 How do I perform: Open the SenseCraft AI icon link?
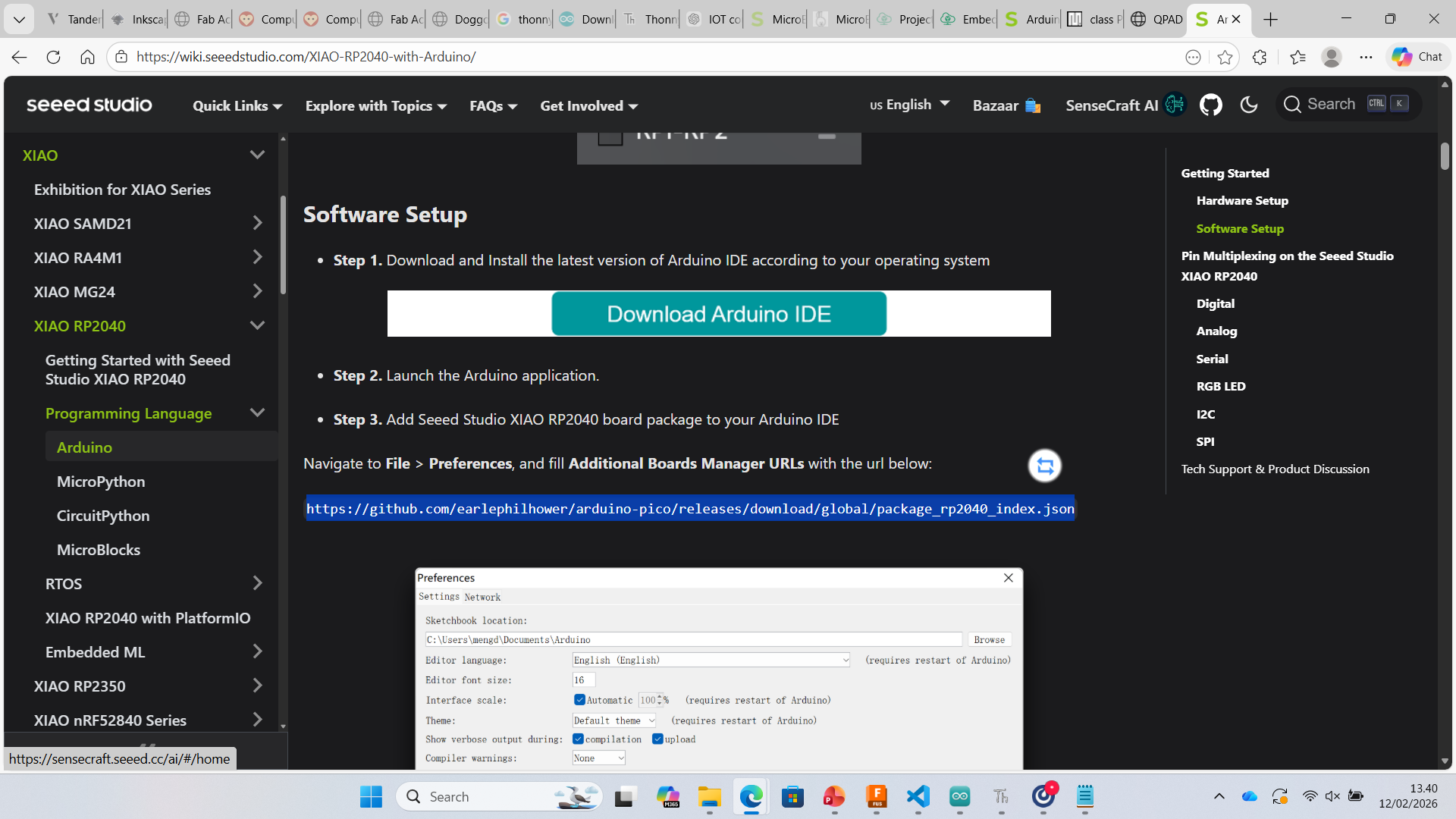pos(1175,104)
